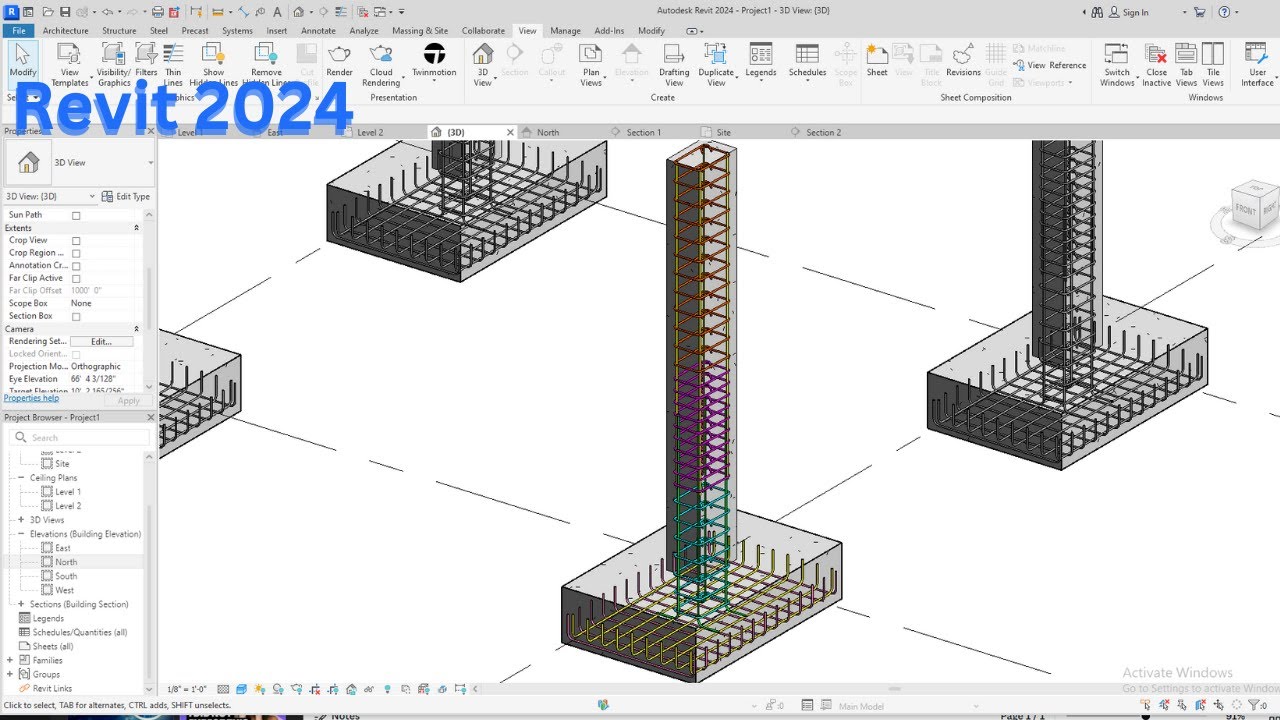Click the Temporary Hide/Isolate glasses icon
Image resolution: width=1280 pixels, height=720 pixels.
(x=369, y=689)
